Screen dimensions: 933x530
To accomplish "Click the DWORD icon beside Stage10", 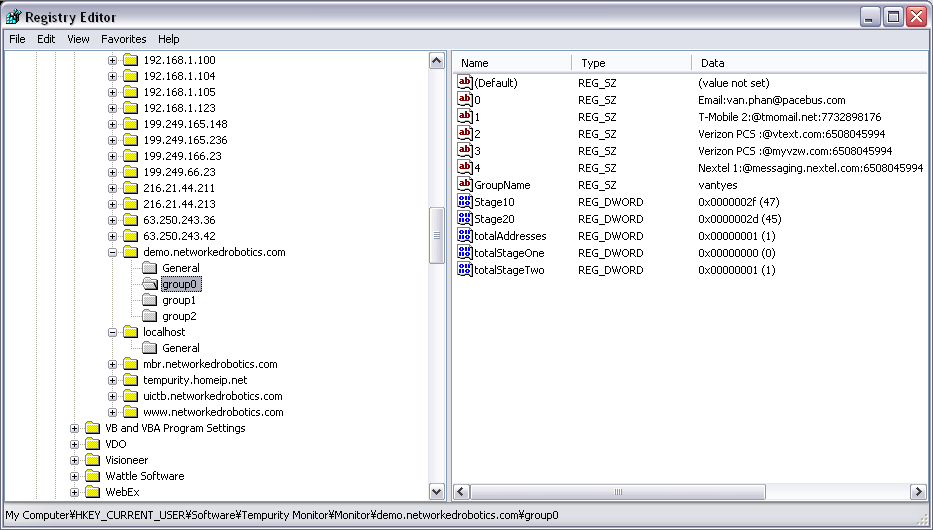I will (465, 202).
